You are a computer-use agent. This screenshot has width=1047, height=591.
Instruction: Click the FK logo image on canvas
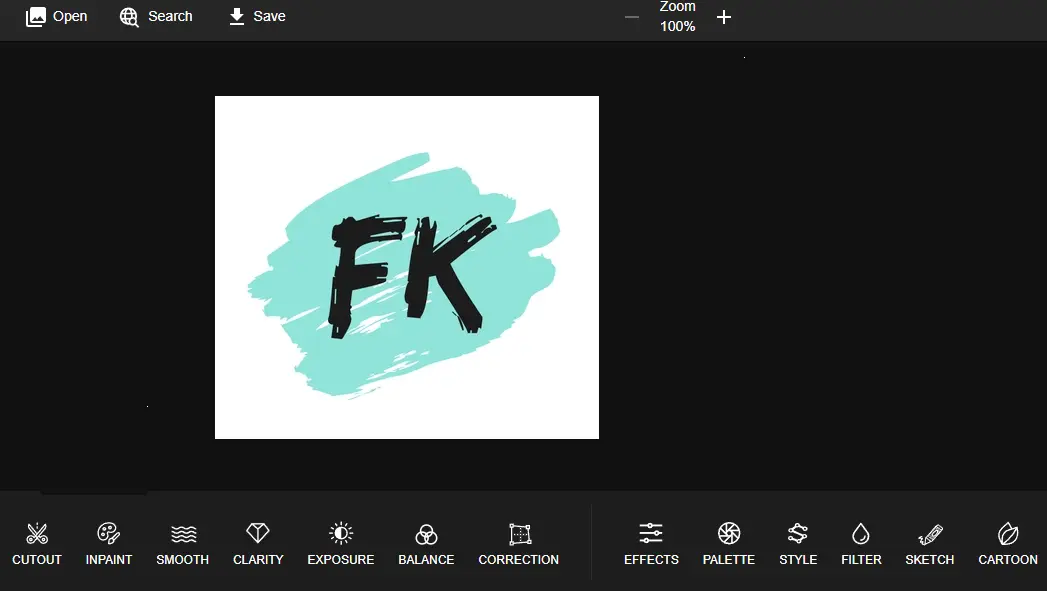[x=407, y=267]
